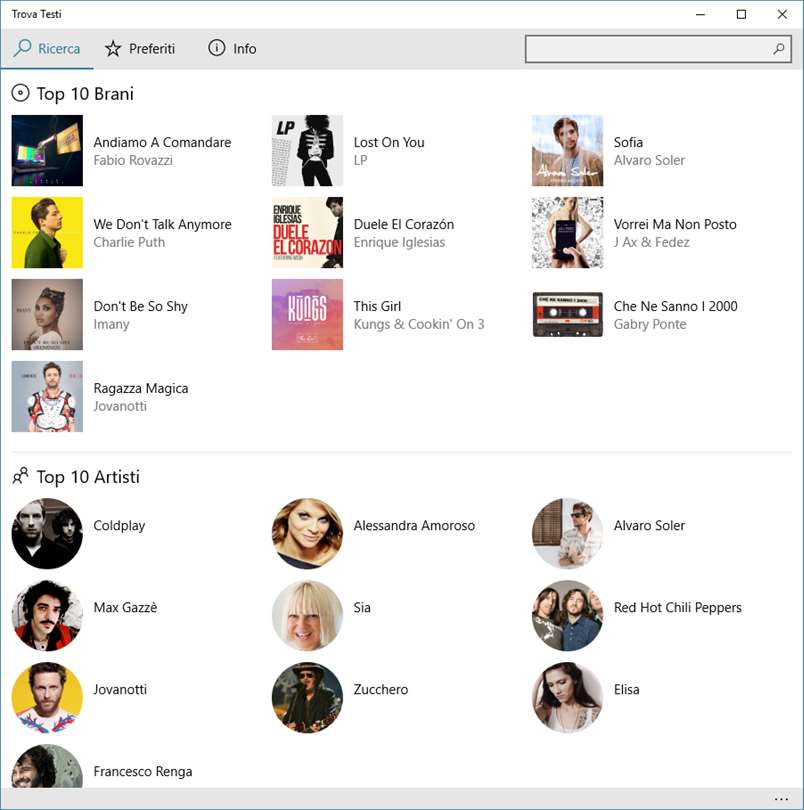Image resolution: width=804 pixels, height=810 pixels.
Task: Select Alvaro Soler's round artist photo
Action: pos(567,534)
